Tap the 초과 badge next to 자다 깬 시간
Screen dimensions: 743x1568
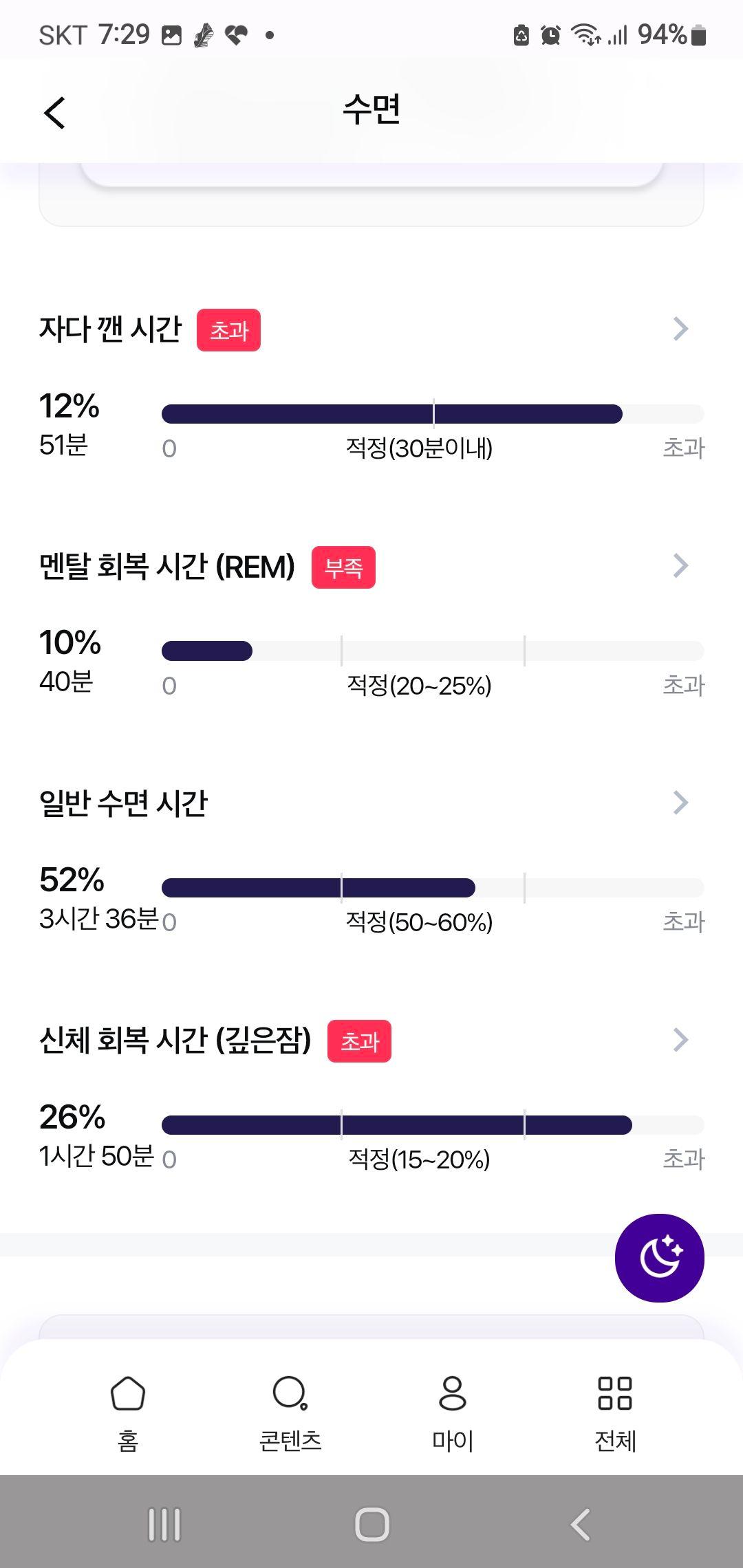pos(228,330)
